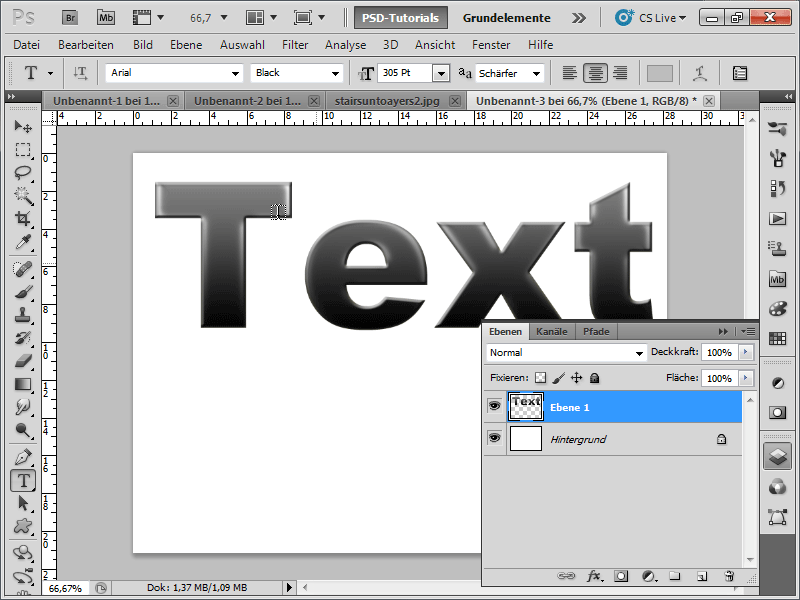Delete the selected layer with trash icon
800x600 pixels.
729,576
